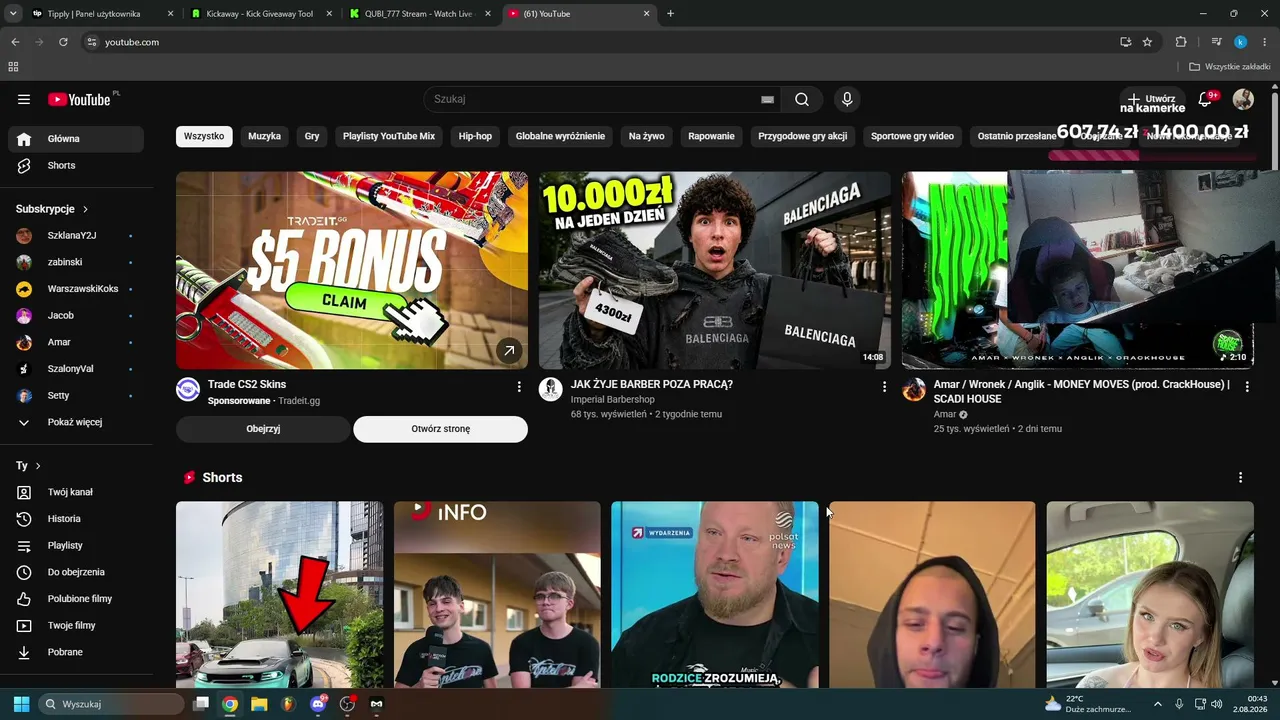Open Historia in the sidebar
Screen dimensions: 1280x720
[76, 519]
